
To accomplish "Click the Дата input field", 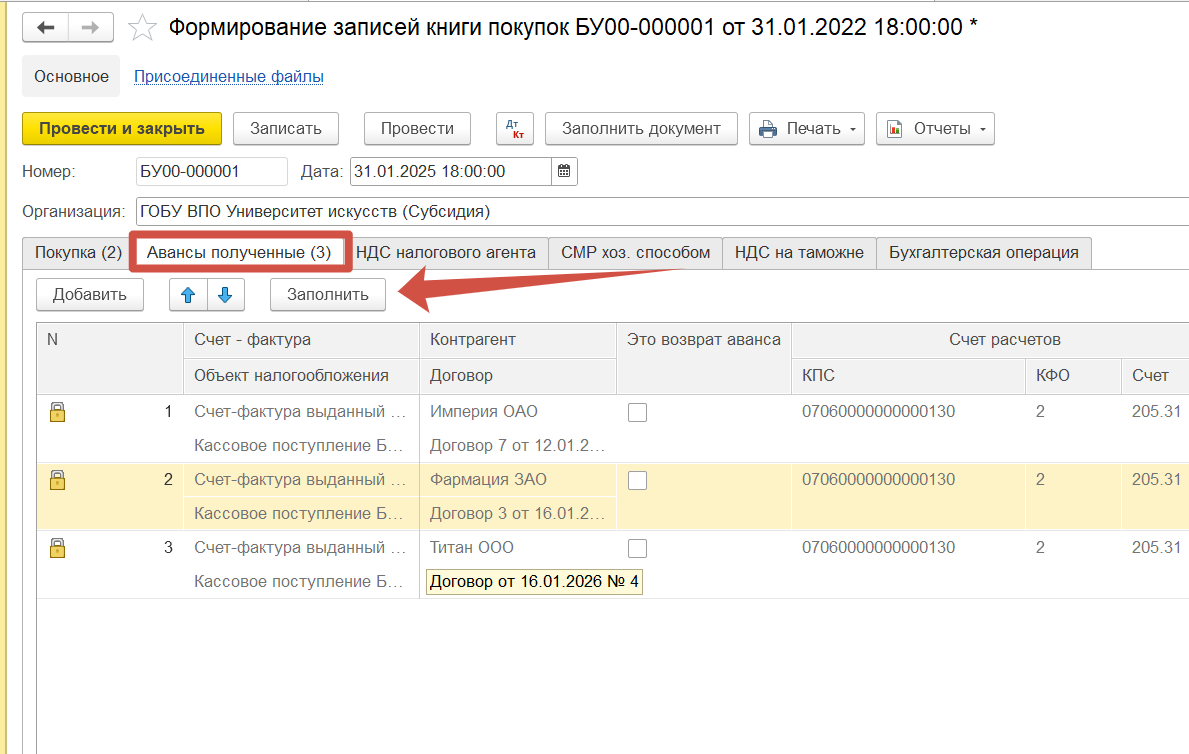I will (450, 171).
